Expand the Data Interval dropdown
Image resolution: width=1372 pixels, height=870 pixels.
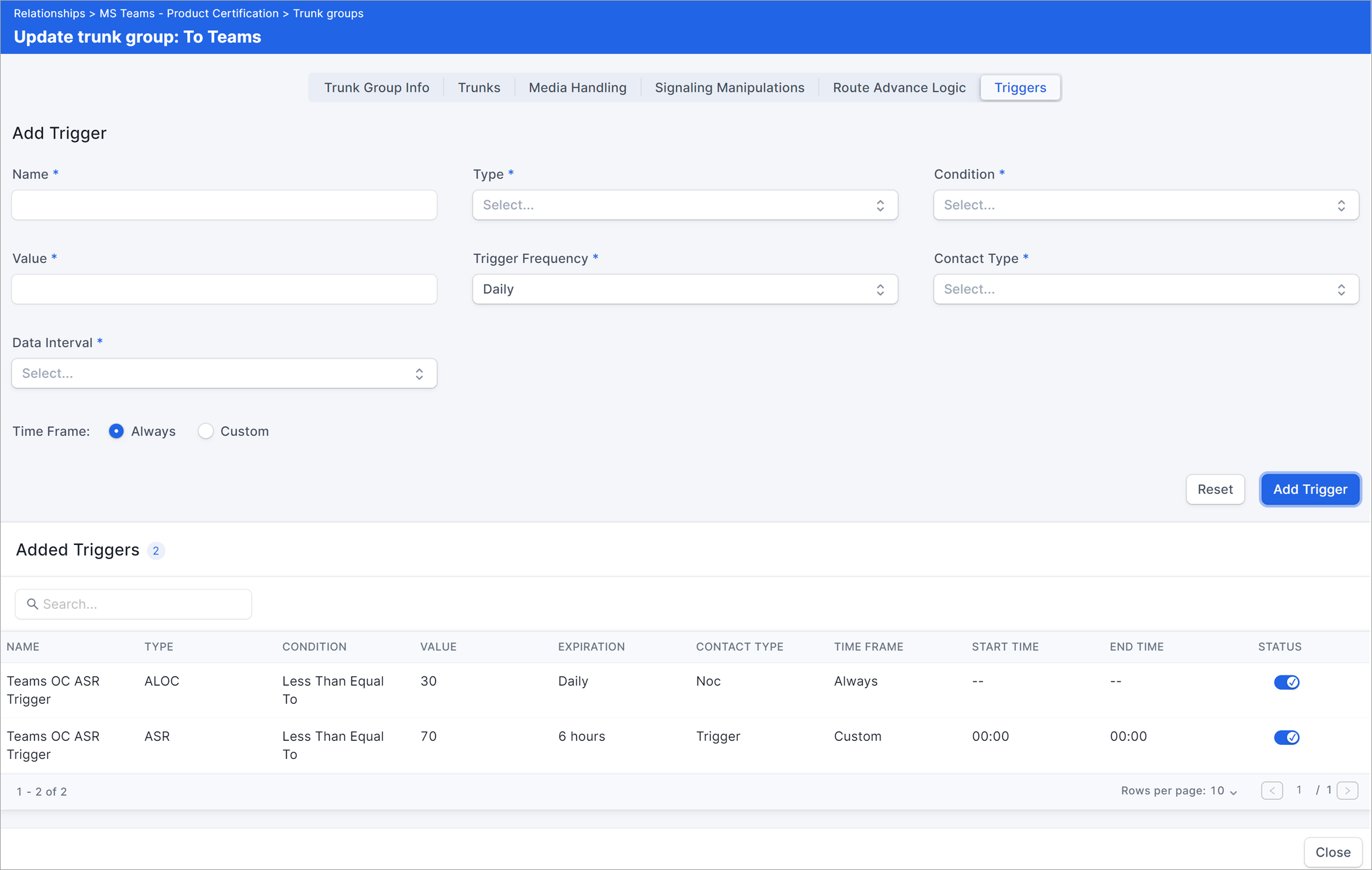click(x=224, y=373)
